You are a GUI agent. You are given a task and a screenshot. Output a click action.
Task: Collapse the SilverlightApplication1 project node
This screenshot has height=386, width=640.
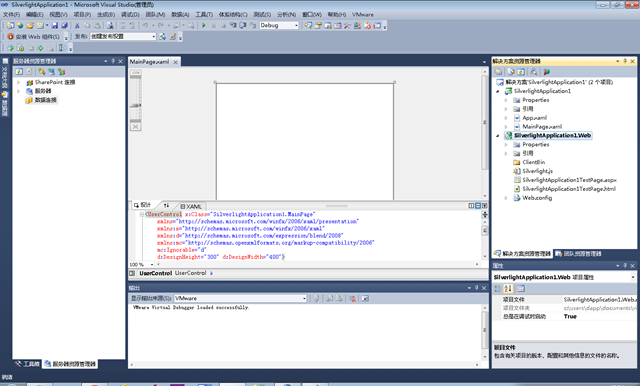click(498, 91)
